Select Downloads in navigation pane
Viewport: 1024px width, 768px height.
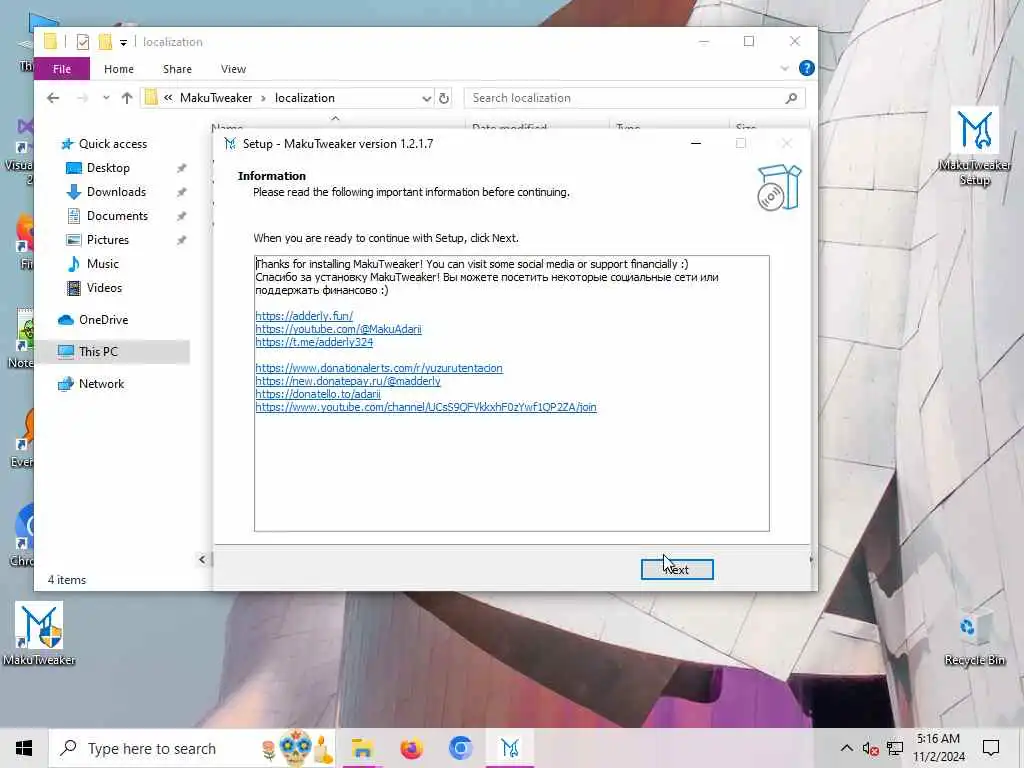click(x=116, y=191)
